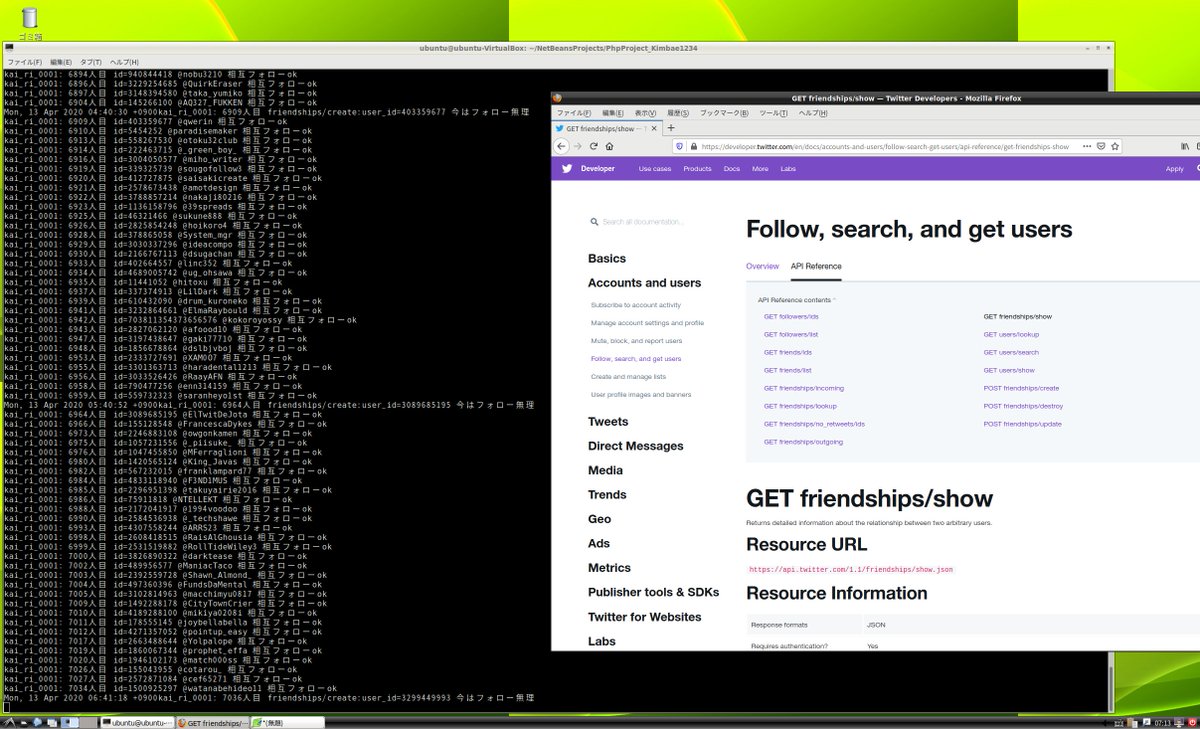Switch to the (無題) editor taskbar button
Image resolution: width=1200 pixels, height=729 pixels.
coord(288,722)
